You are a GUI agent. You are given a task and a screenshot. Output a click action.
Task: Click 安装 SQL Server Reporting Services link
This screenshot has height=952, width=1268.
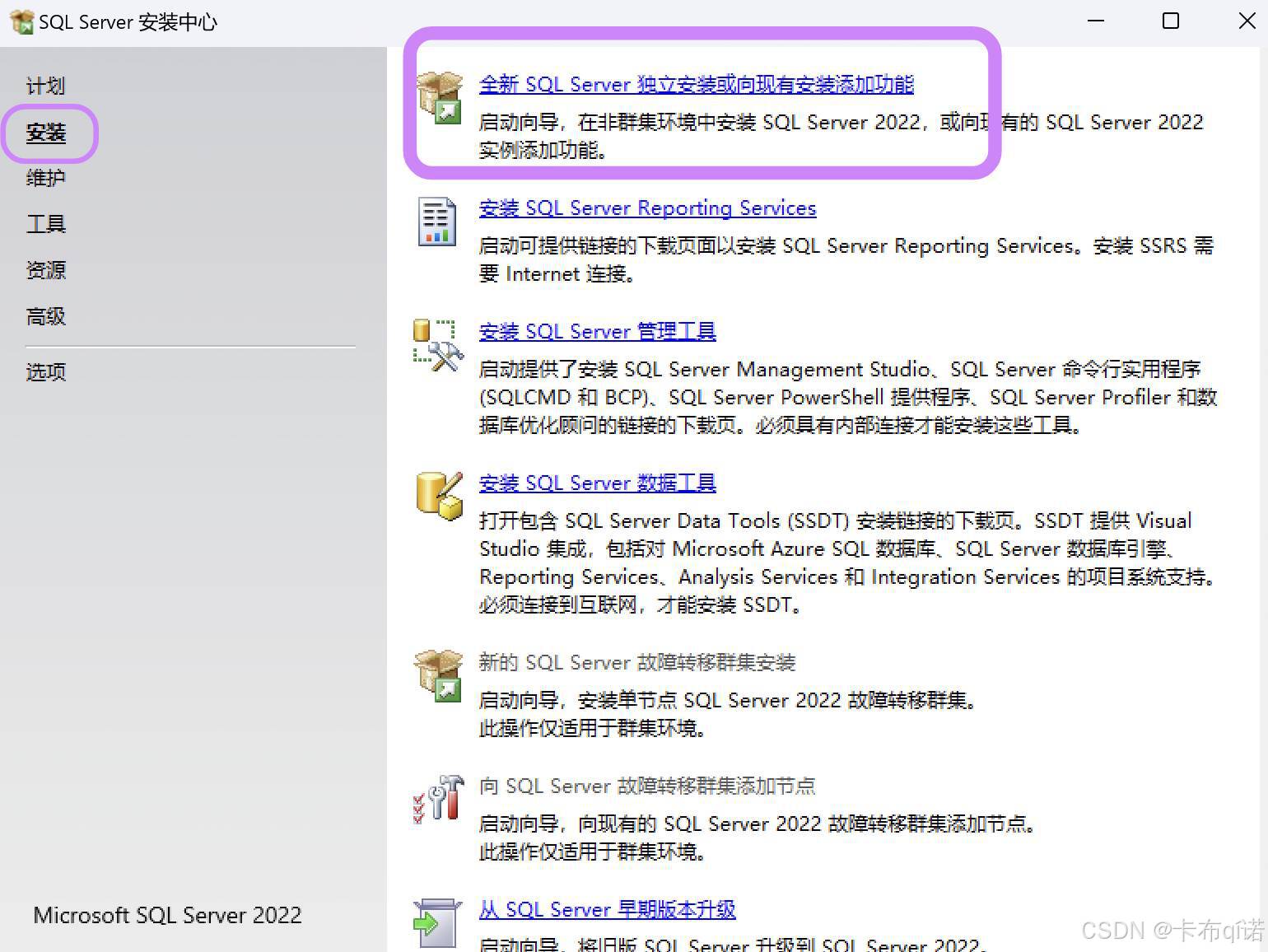647,208
